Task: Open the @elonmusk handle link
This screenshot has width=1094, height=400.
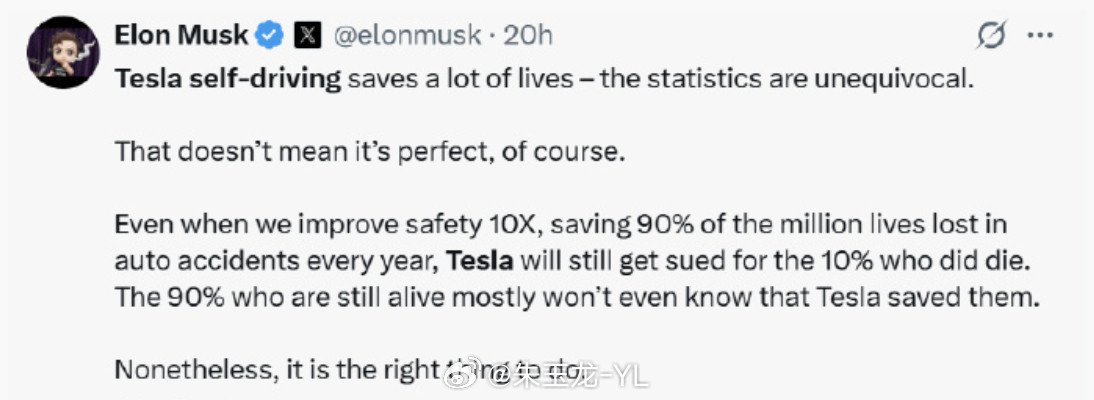Action: 409,37
